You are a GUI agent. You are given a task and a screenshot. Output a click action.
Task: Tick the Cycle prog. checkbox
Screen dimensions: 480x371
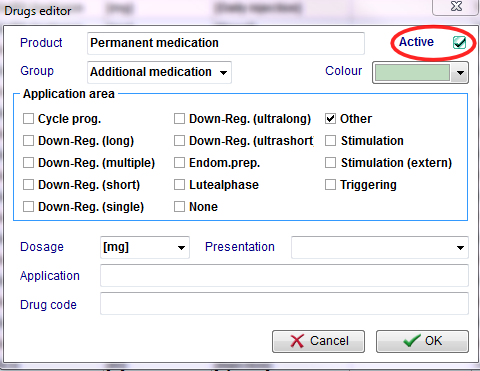click(28, 119)
